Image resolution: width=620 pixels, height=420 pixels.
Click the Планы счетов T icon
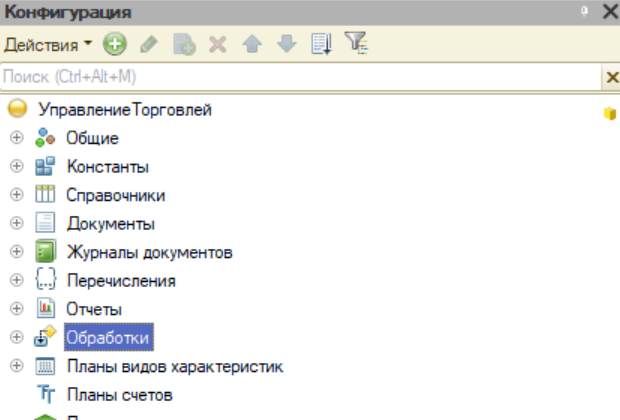click(x=46, y=394)
